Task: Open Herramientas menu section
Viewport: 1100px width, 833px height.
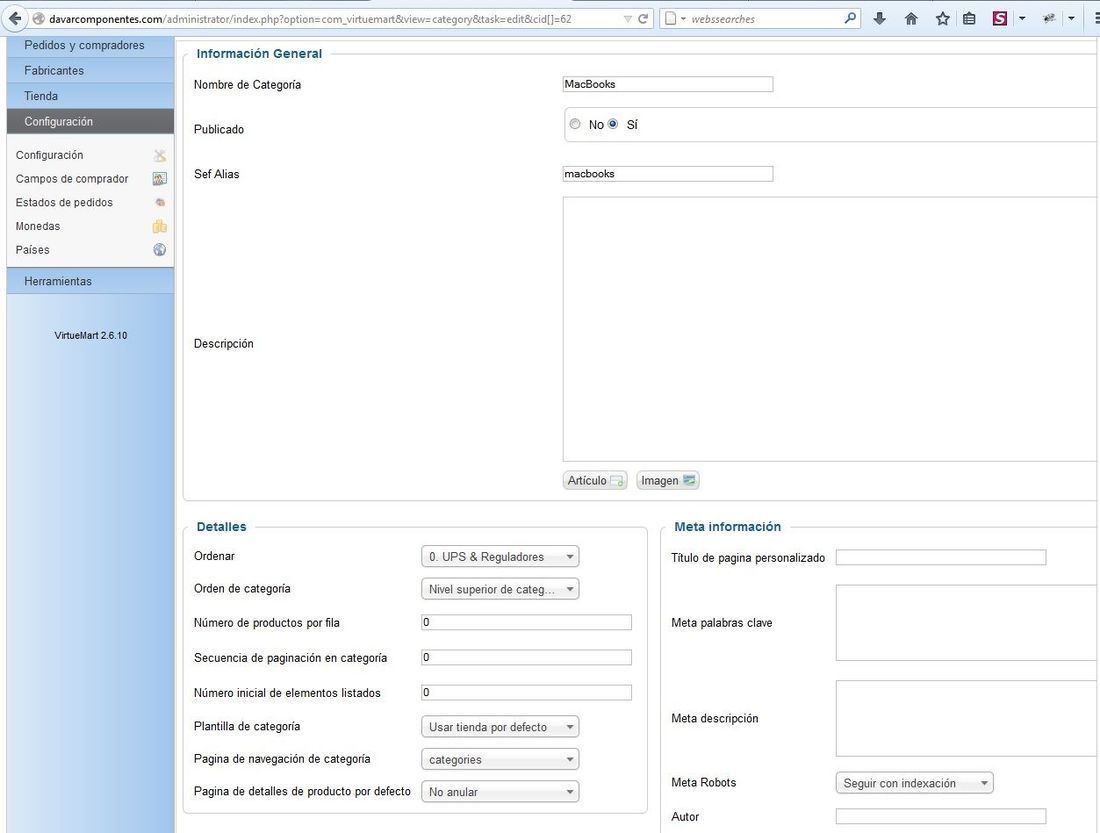Action: (90, 281)
